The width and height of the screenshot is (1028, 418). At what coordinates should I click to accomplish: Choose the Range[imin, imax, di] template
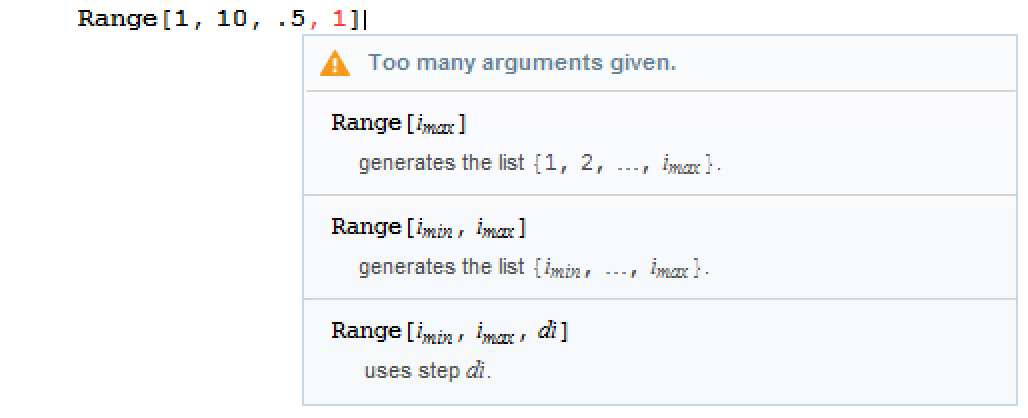tap(450, 331)
